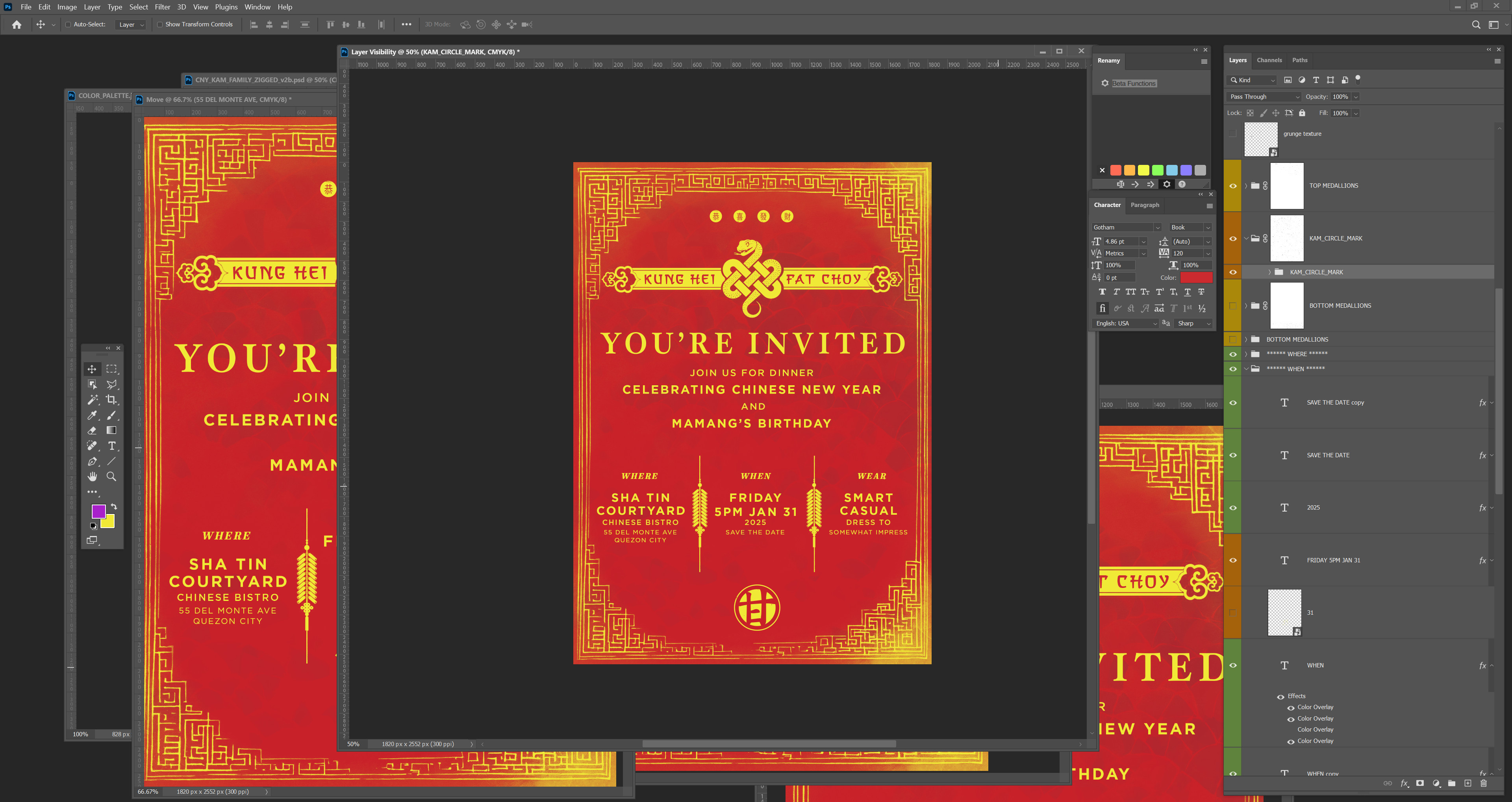Image resolution: width=1512 pixels, height=802 pixels.
Task: Select the Eraser tool
Action: pyautogui.click(x=92, y=431)
